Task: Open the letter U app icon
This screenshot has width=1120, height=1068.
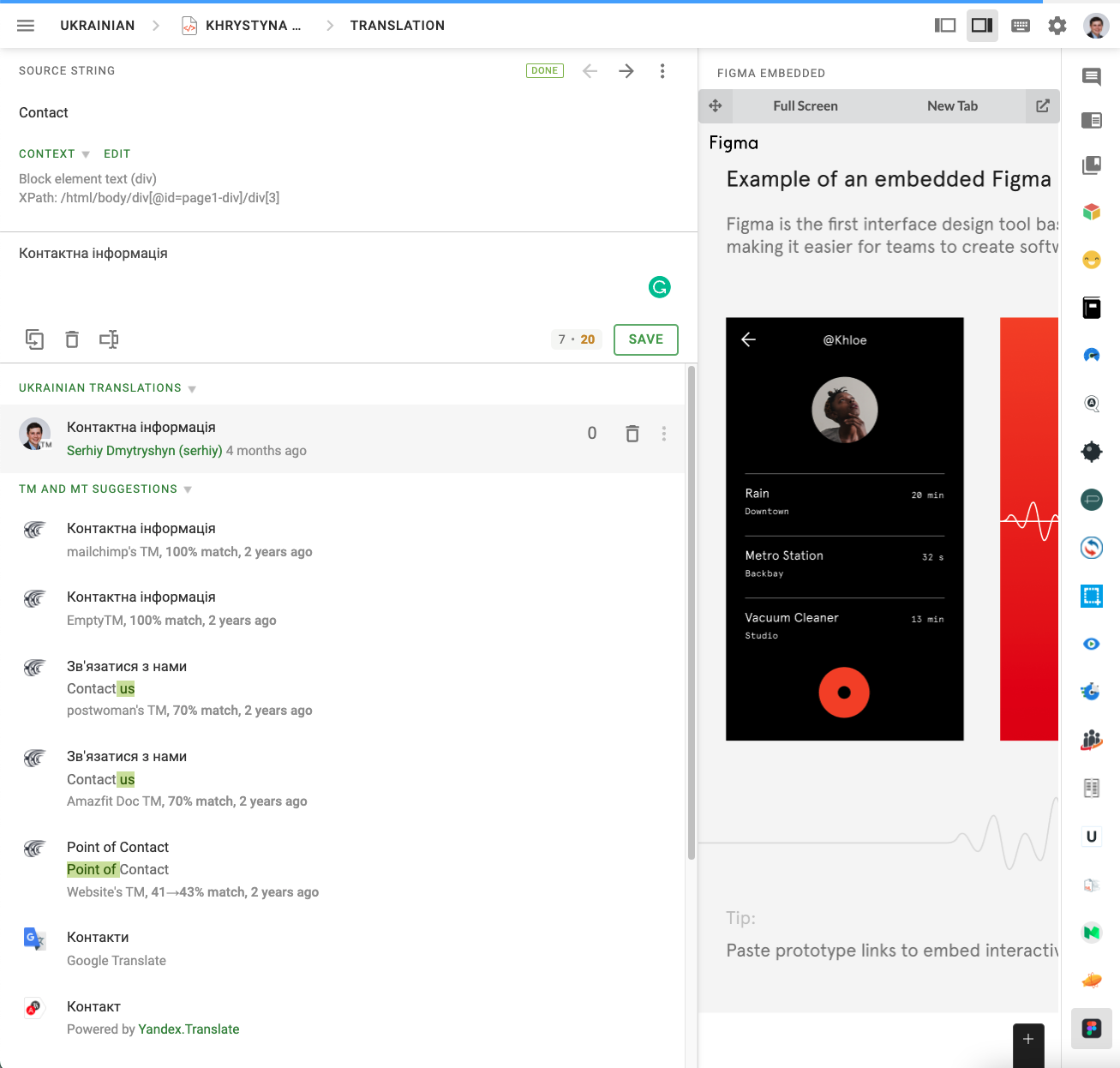Action: click(1092, 837)
